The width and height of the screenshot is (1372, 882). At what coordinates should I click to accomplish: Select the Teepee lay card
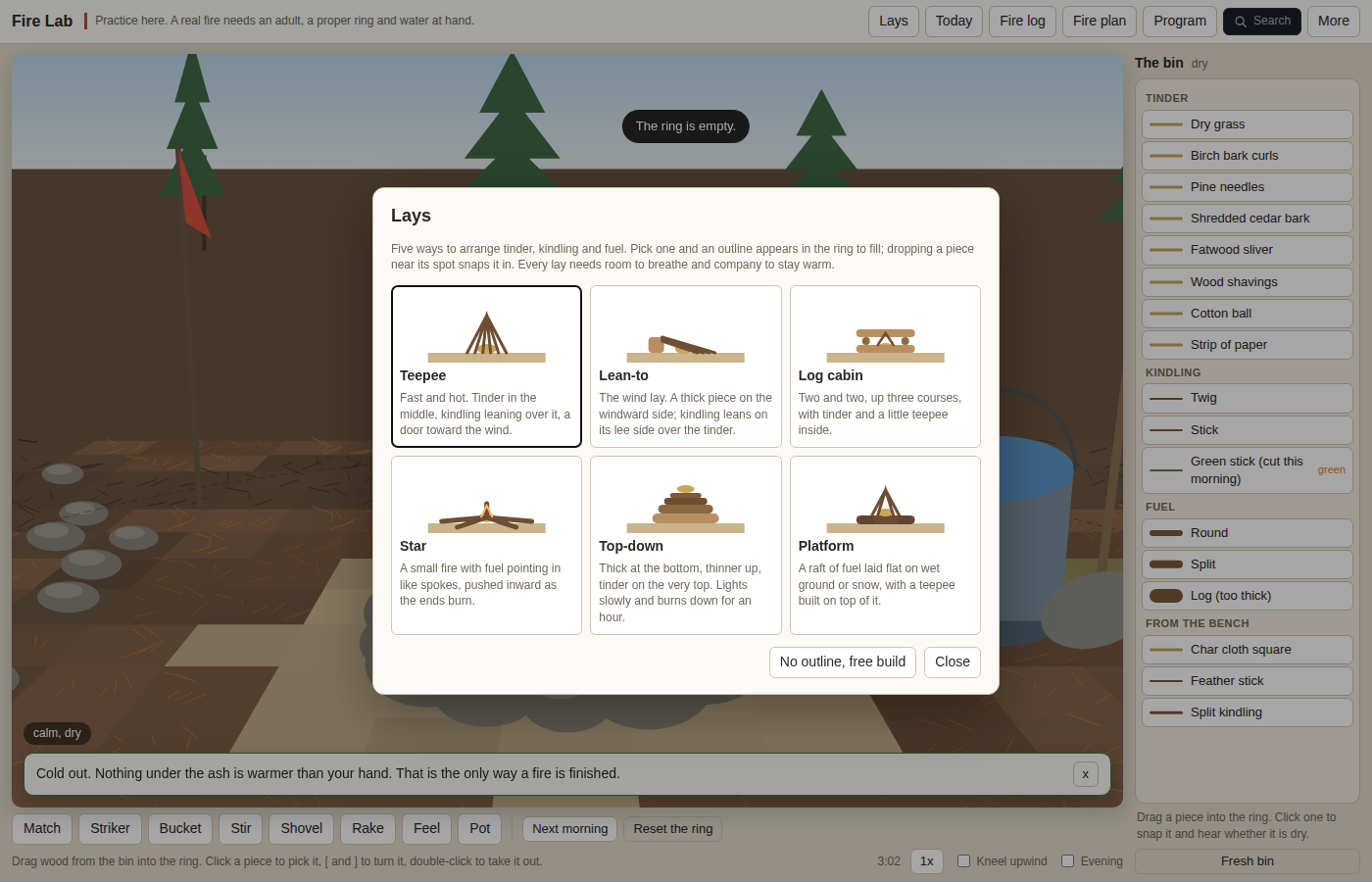point(486,367)
